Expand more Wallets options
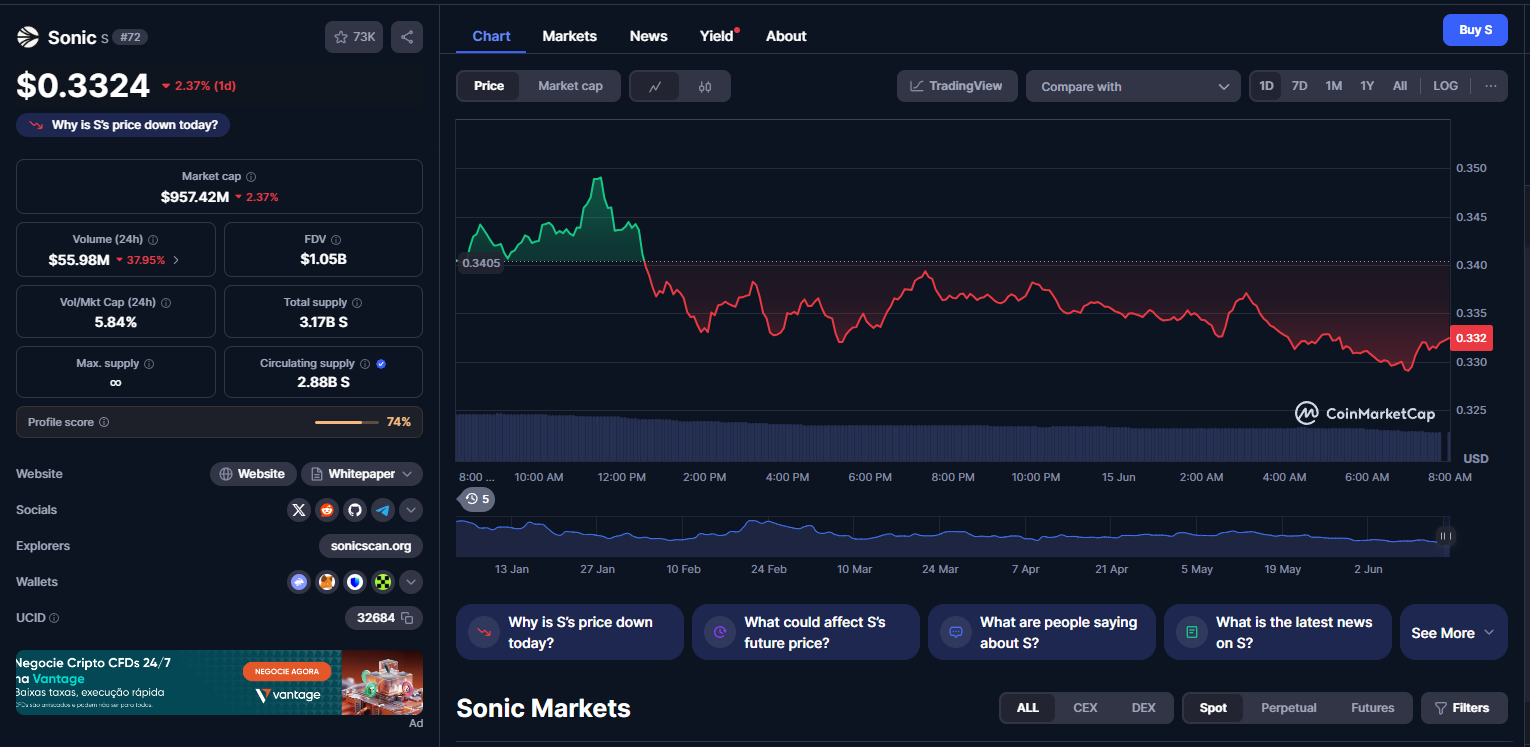 tap(411, 582)
